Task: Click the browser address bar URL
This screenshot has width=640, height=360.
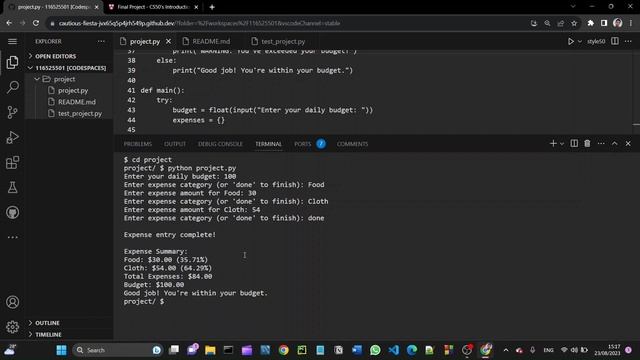Action: (199, 23)
